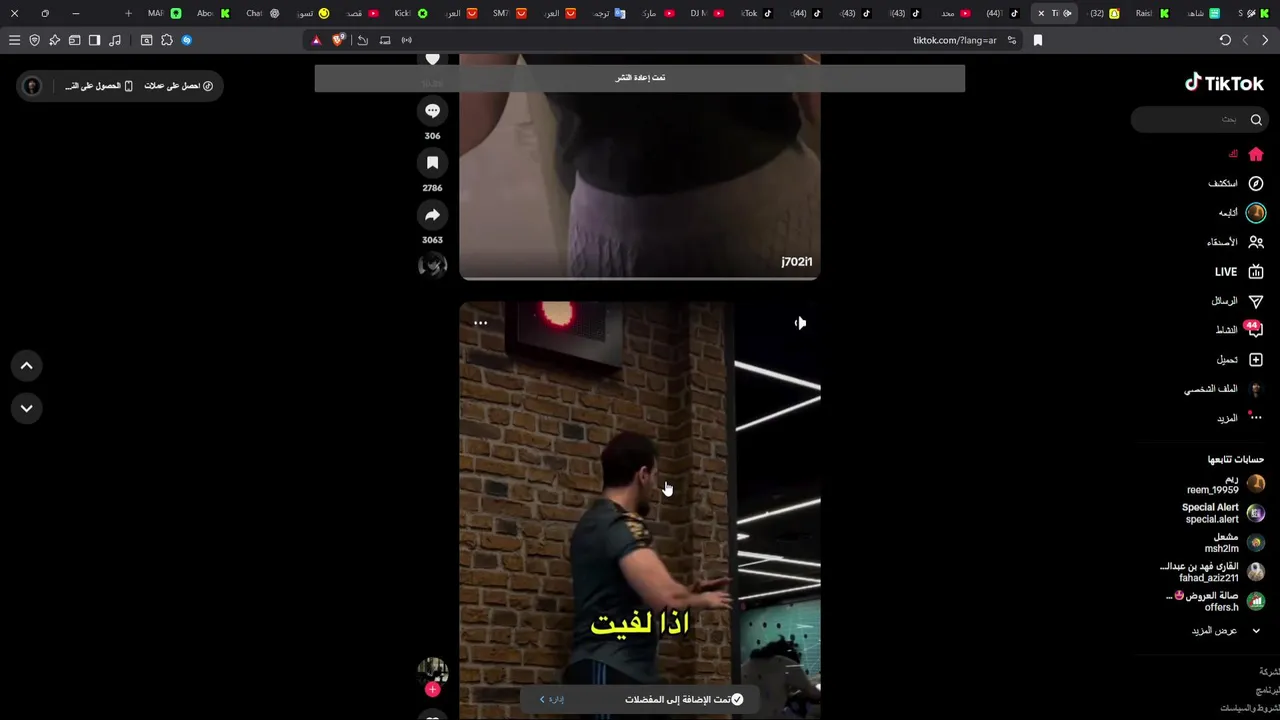Screen dimensions: 1280x720
Task: Go back with the browser left arrow
Action: click(x=1245, y=40)
